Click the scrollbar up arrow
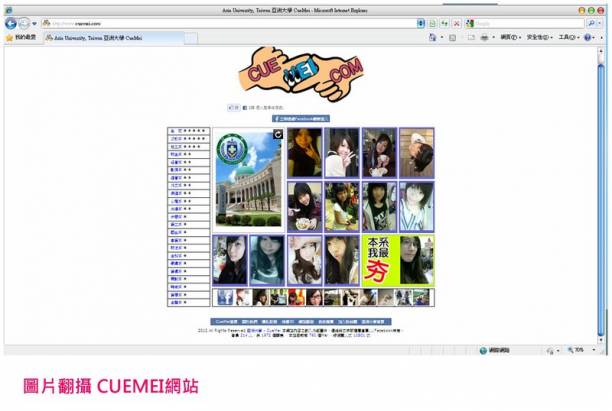The width and height of the screenshot is (612, 411). pos(601,51)
